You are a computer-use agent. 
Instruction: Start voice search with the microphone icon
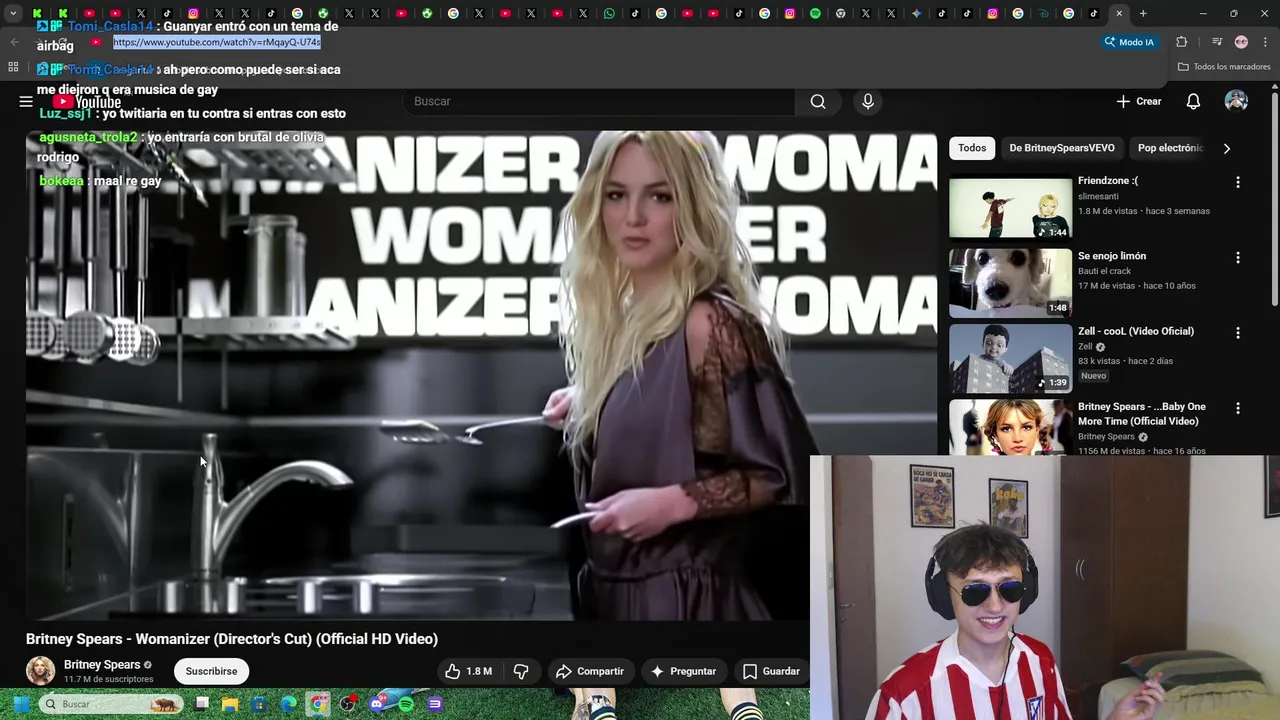pyautogui.click(x=868, y=101)
